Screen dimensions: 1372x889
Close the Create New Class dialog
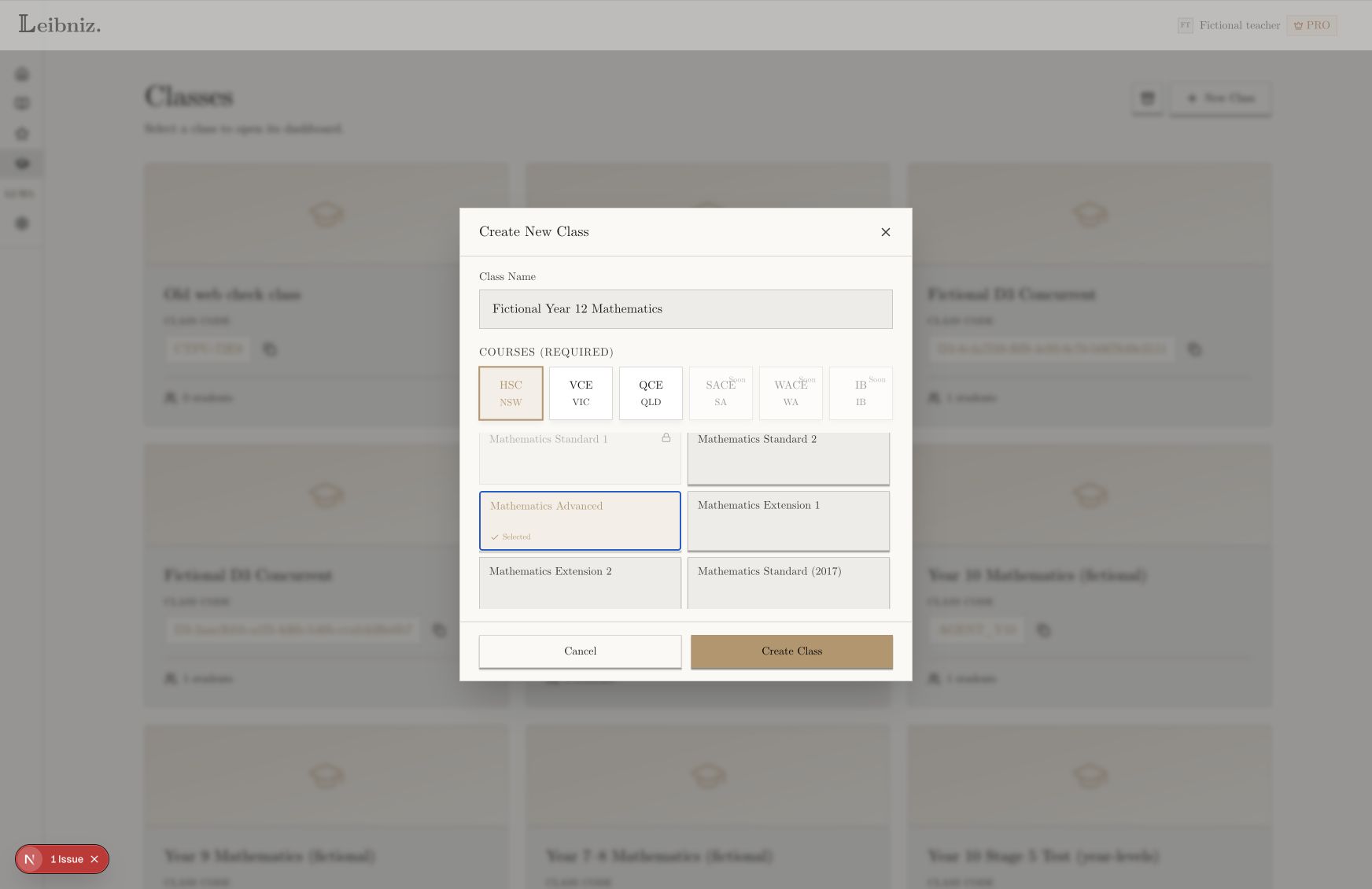885,232
